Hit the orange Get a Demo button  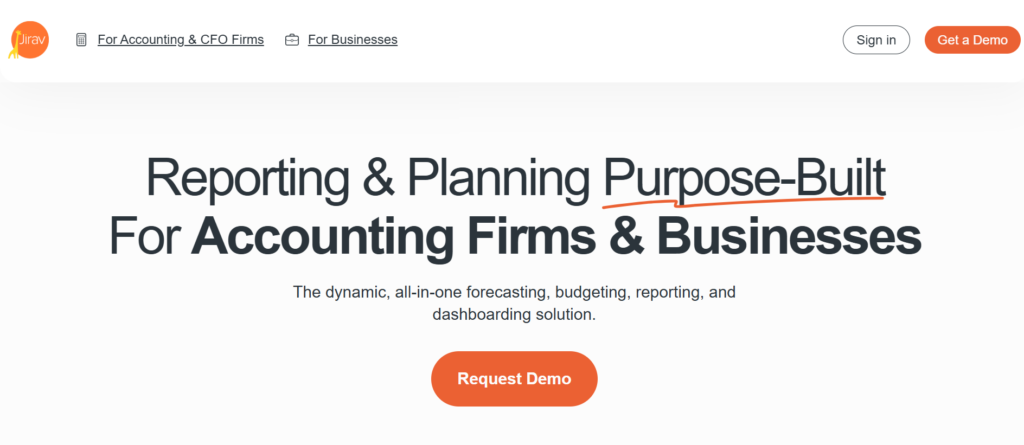pos(972,40)
